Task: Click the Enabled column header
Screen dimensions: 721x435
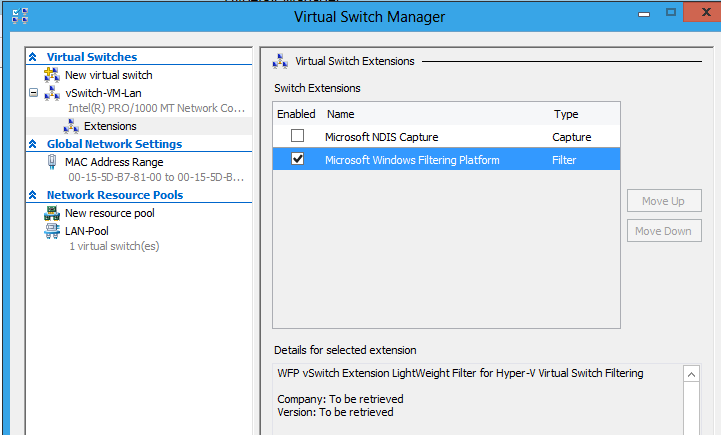Action: pyautogui.click(x=296, y=114)
